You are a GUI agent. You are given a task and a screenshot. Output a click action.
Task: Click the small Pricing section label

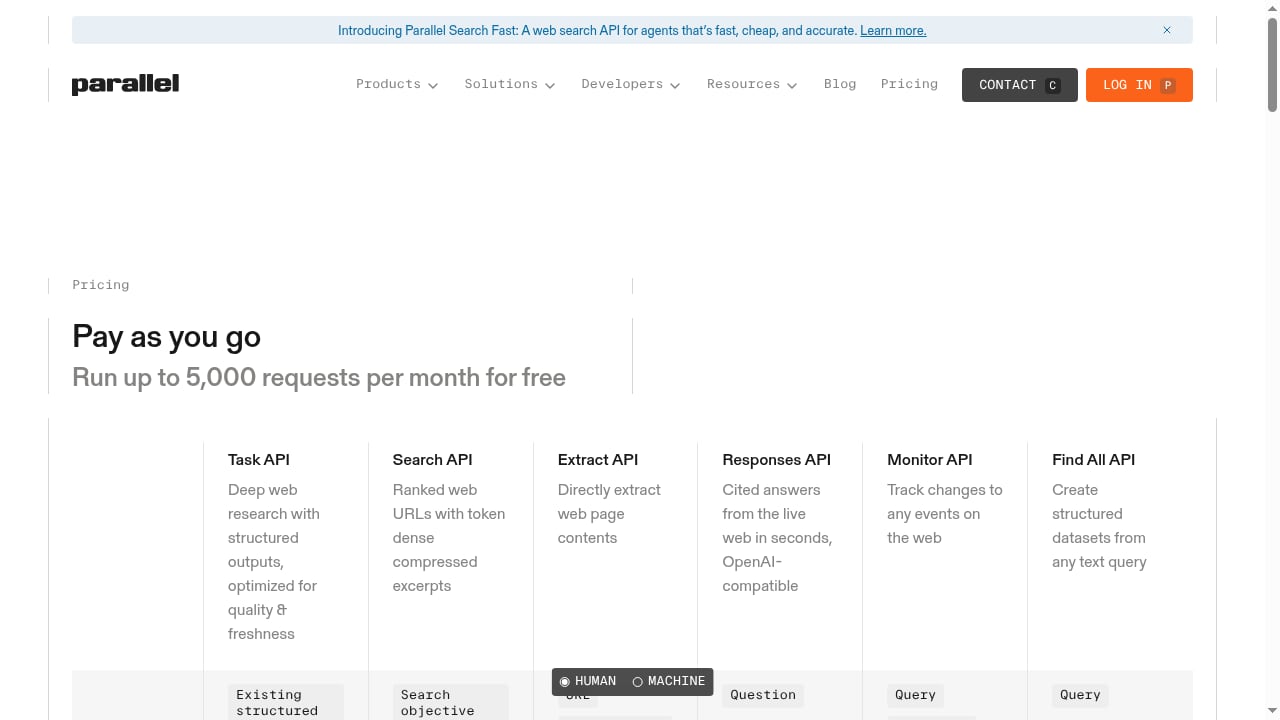pyautogui.click(x=100, y=285)
